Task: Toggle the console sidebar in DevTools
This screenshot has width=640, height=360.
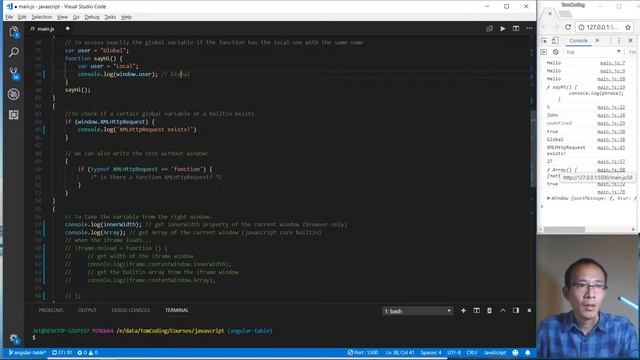Action: (544, 52)
